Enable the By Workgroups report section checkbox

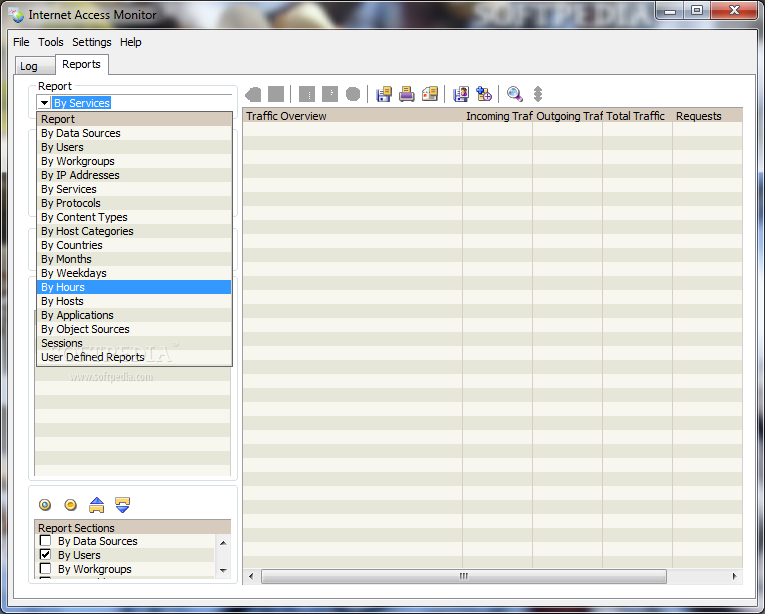point(45,569)
